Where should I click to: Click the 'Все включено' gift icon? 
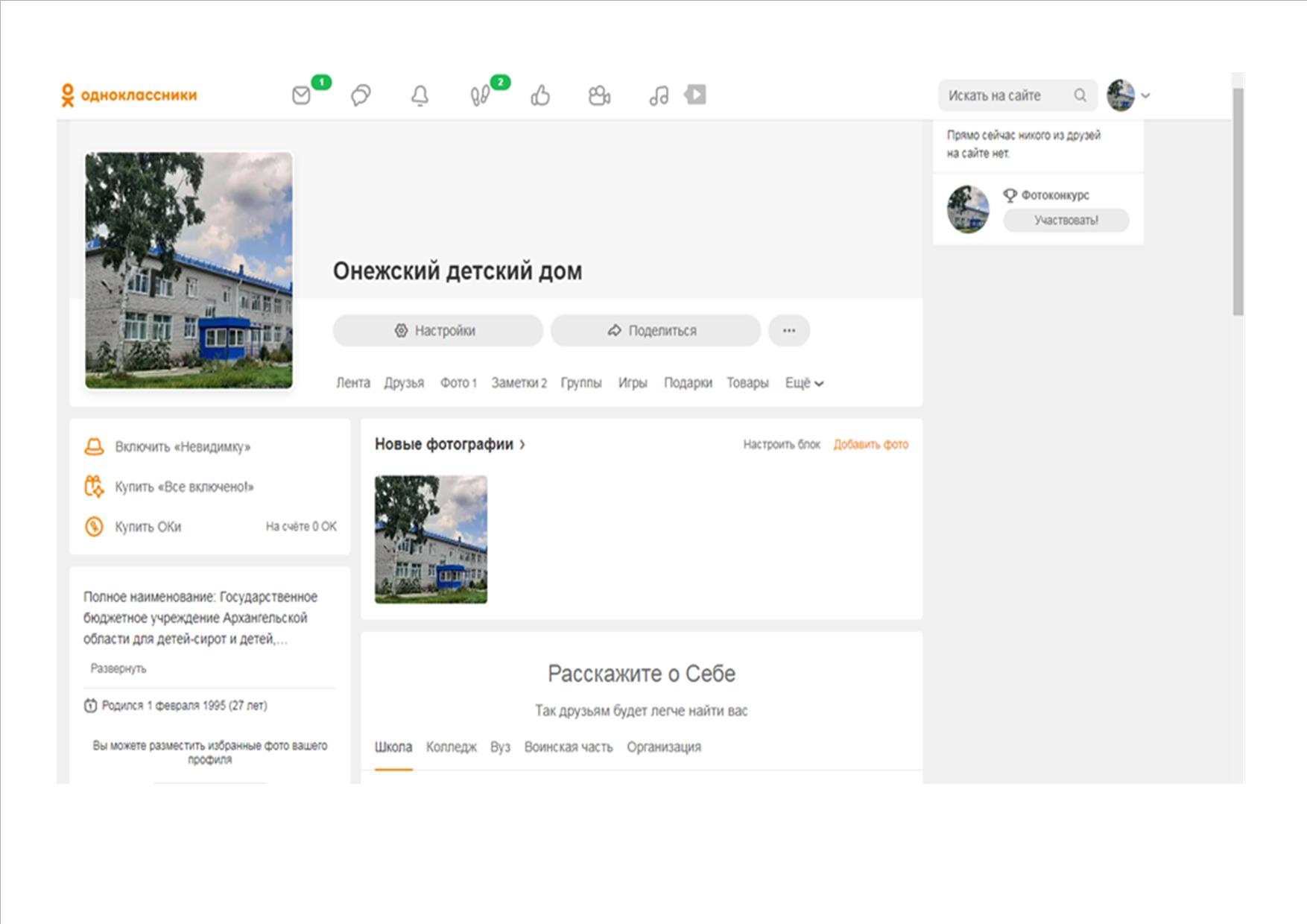click(94, 487)
